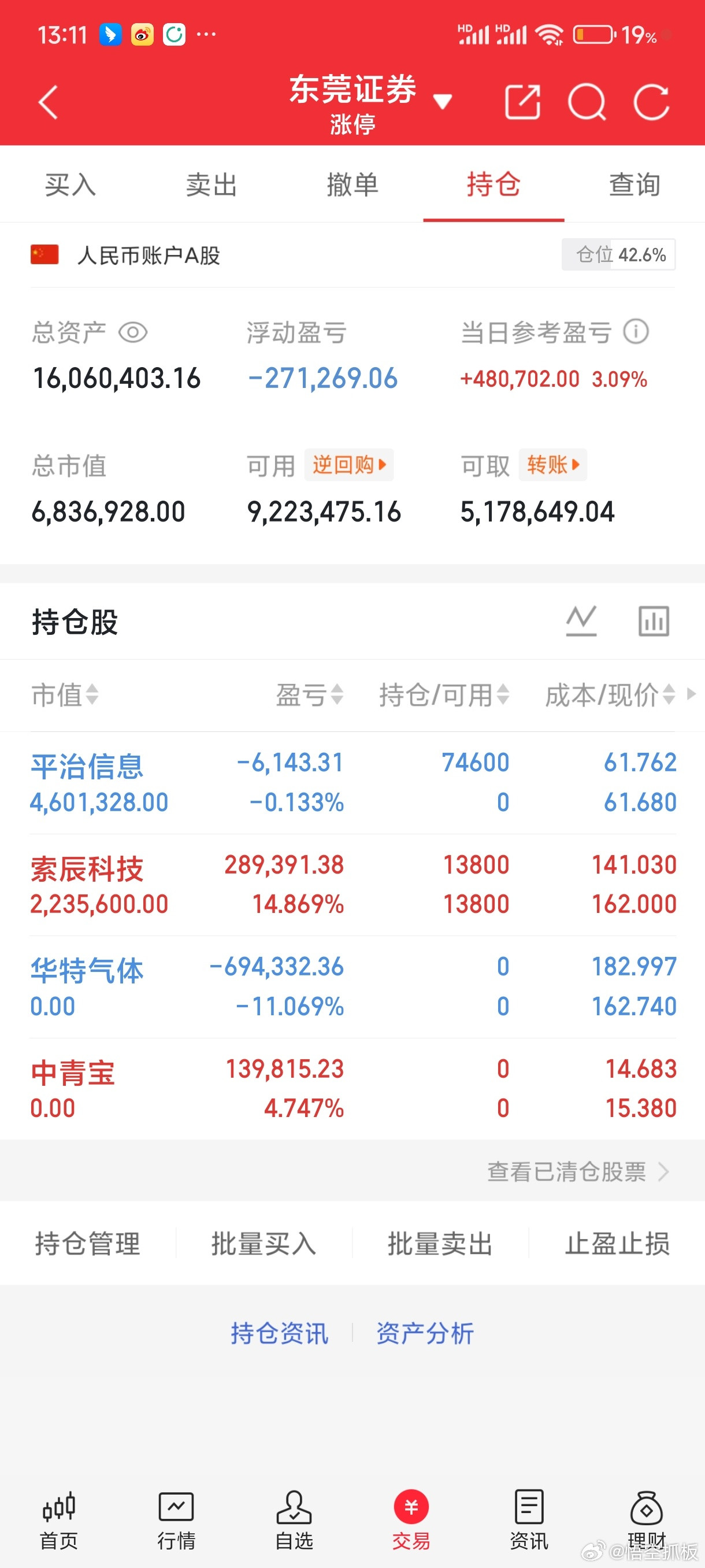The width and height of the screenshot is (705, 1568).
Task: Open the 资产分析 link
Action: [x=425, y=1333]
